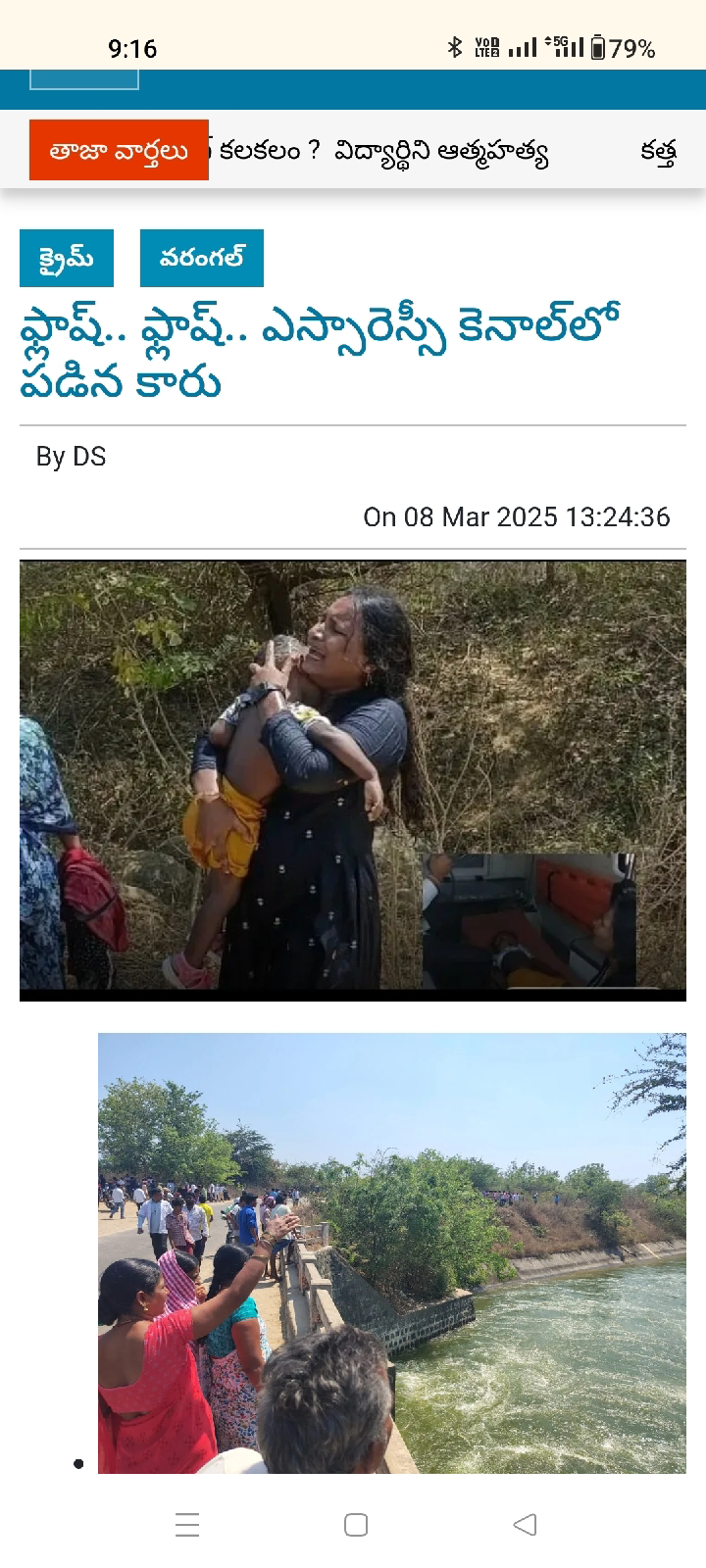
Task: Open recent apps via three-line icon
Action: point(187,1525)
